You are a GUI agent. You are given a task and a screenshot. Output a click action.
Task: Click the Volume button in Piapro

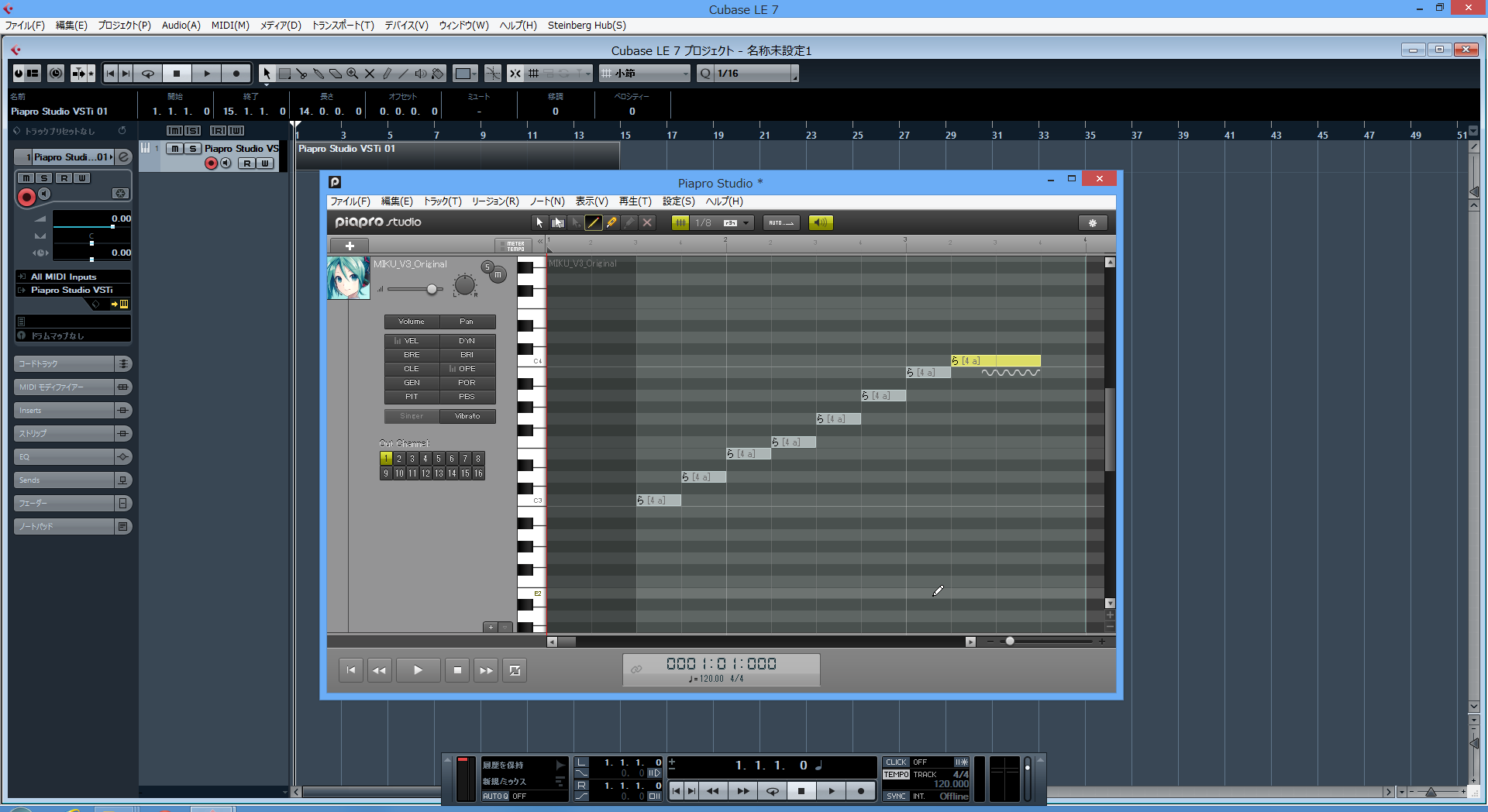click(x=412, y=322)
